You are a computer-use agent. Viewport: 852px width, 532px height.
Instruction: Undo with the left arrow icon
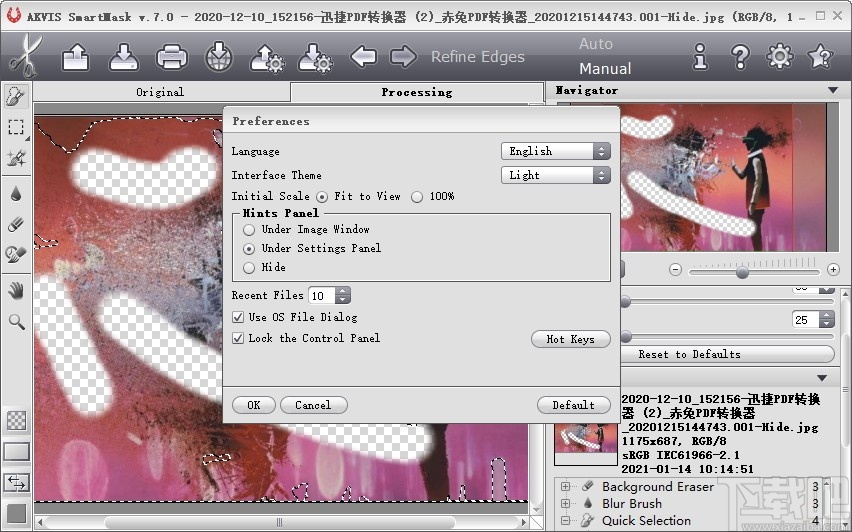click(364, 57)
